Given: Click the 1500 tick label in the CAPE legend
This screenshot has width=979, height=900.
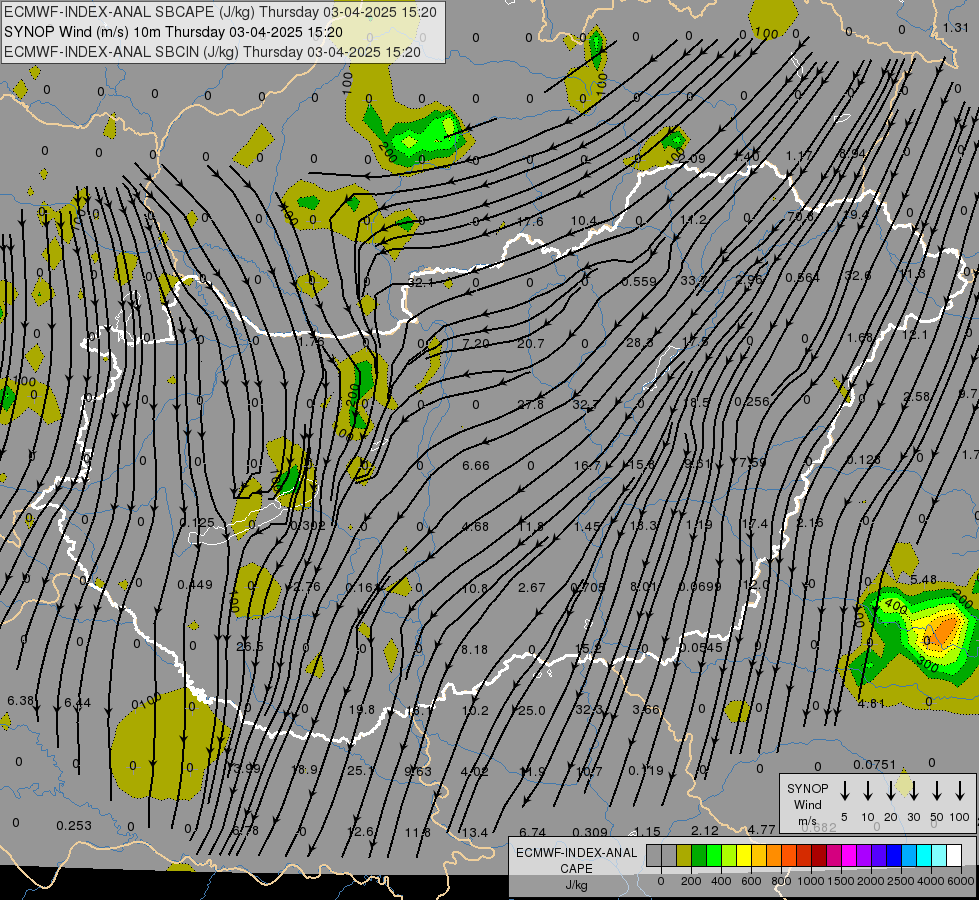Looking at the screenshot, I should pos(840,881).
